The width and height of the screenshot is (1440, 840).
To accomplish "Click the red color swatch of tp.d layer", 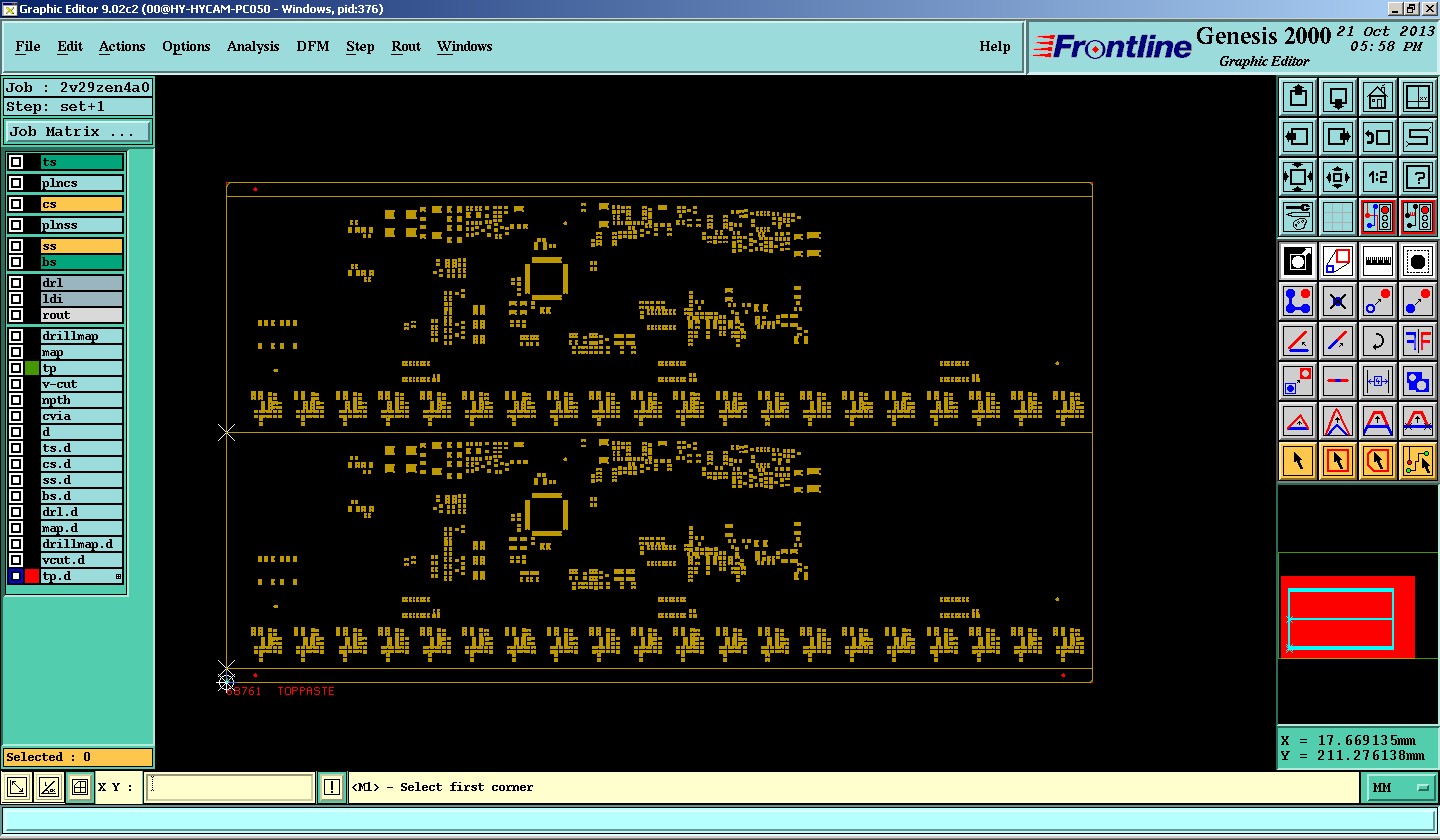I will click(32, 576).
